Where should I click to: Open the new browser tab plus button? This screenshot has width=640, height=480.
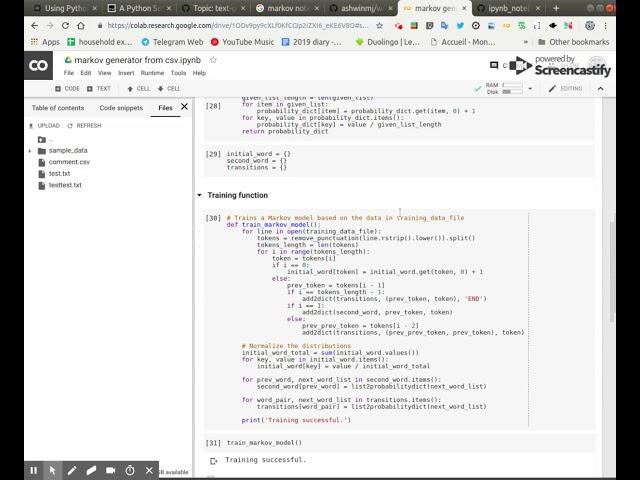556,8
